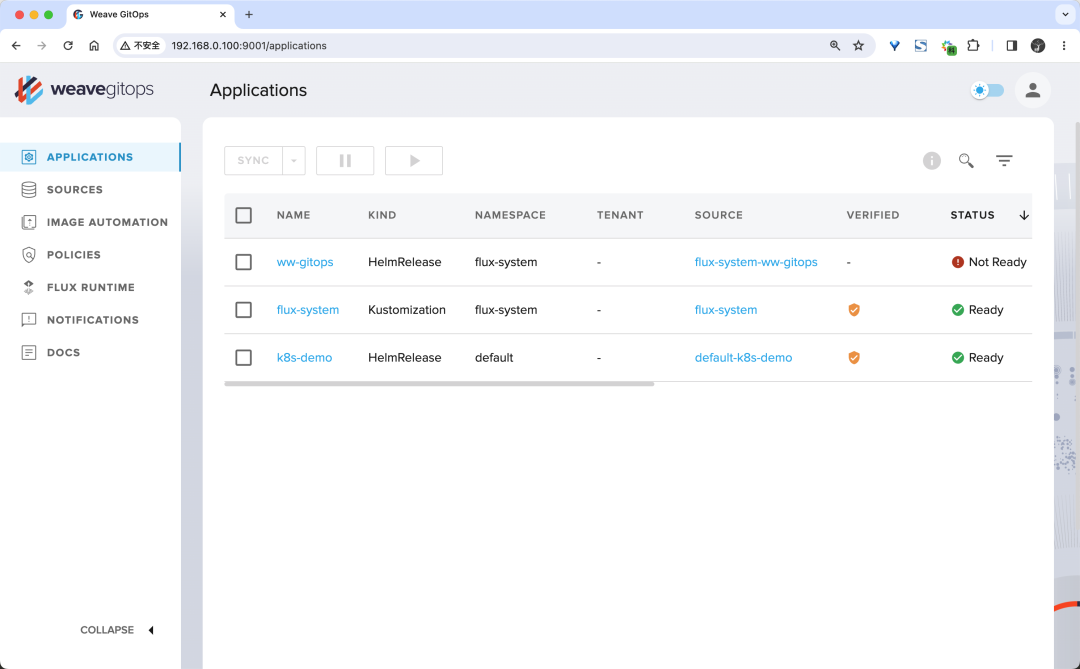The width and height of the screenshot is (1080, 669).
Task: Click the Weave GitOps logo
Action: (x=84, y=90)
